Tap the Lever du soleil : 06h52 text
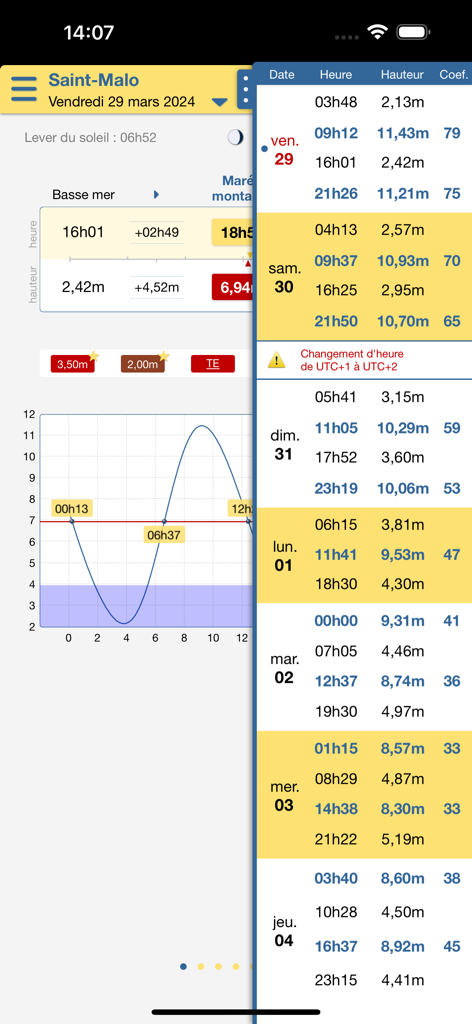The width and height of the screenshot is (472, 1024). click(x=91, y=137)
